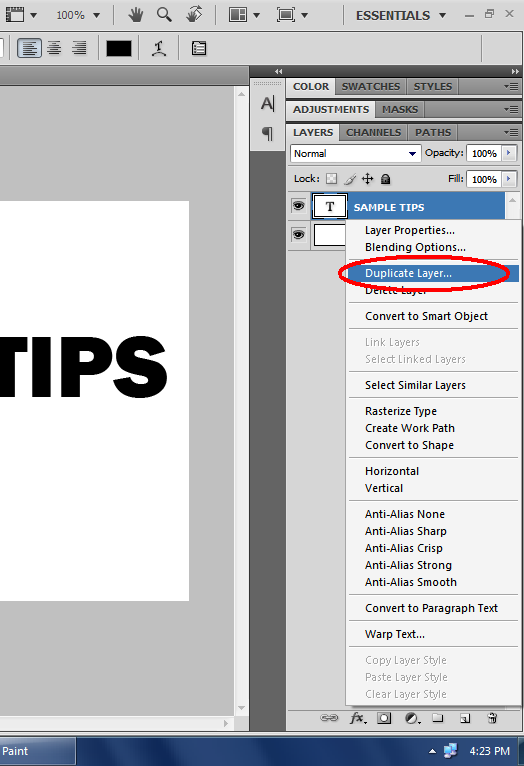Click the SAMPLE TIPS text layer thumbnail
Image resolution: width=524 pixels, height=766 pixels.
[x=330, y=206]
